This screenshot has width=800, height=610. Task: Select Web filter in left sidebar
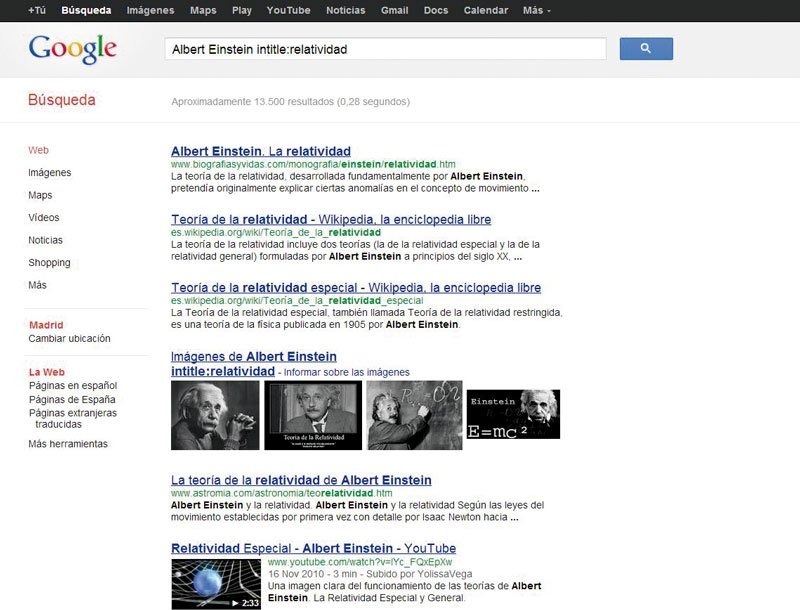pos(38,150)
